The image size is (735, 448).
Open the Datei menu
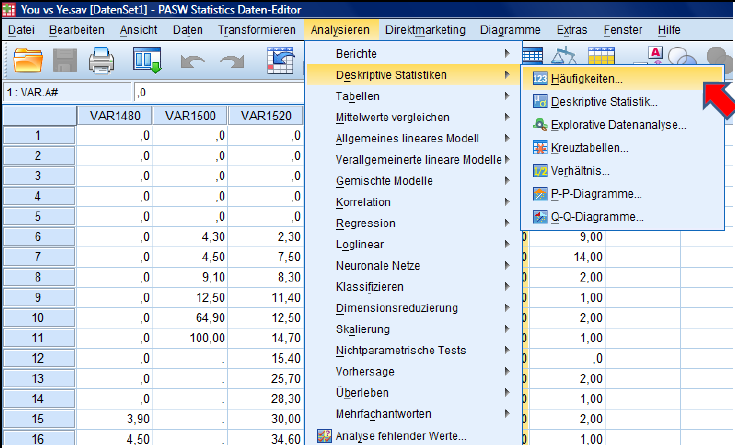21,30
